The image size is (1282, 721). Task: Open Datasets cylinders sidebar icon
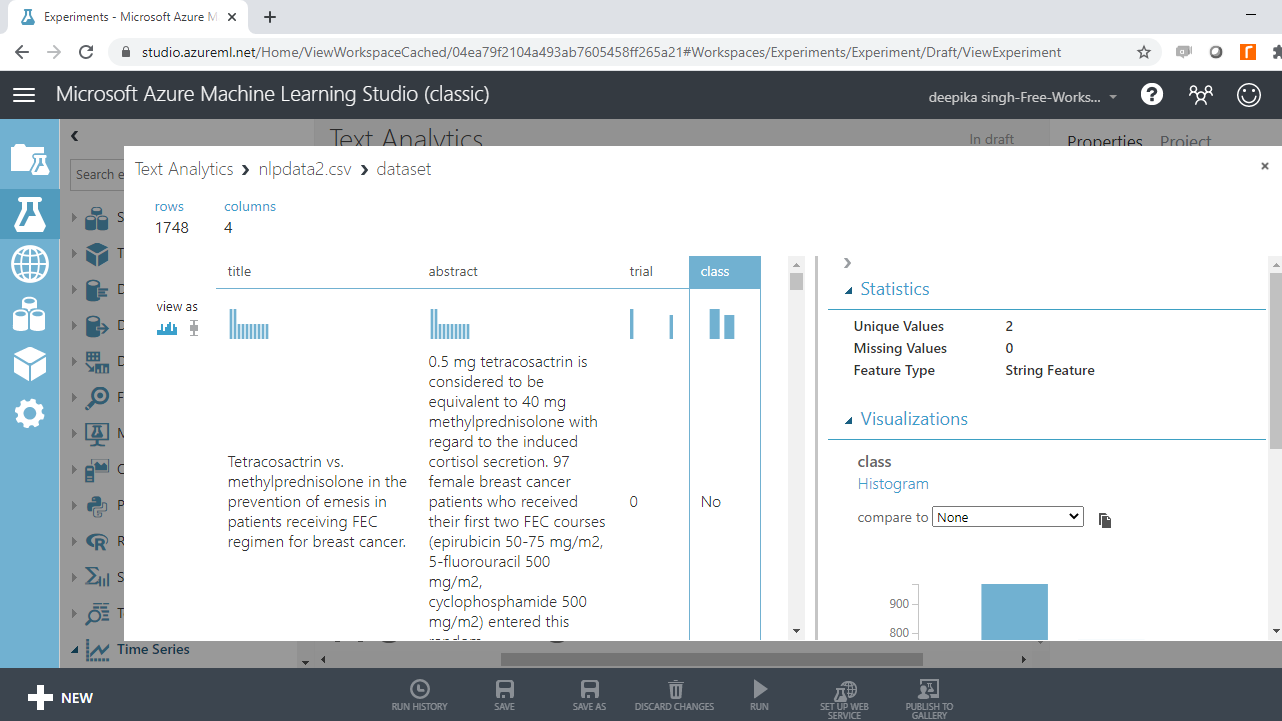[x=29, y=314]
